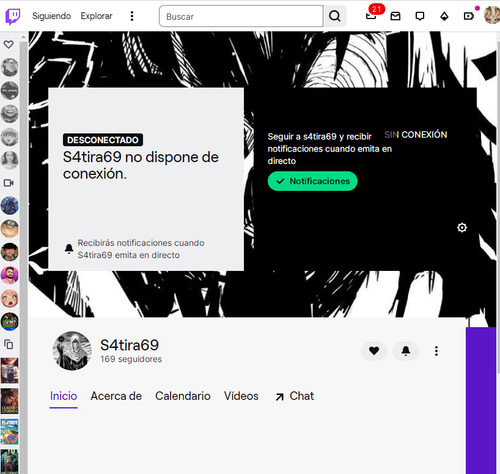Select the Calendario tab
The image size is (500, 474).
tap(183, 396)
